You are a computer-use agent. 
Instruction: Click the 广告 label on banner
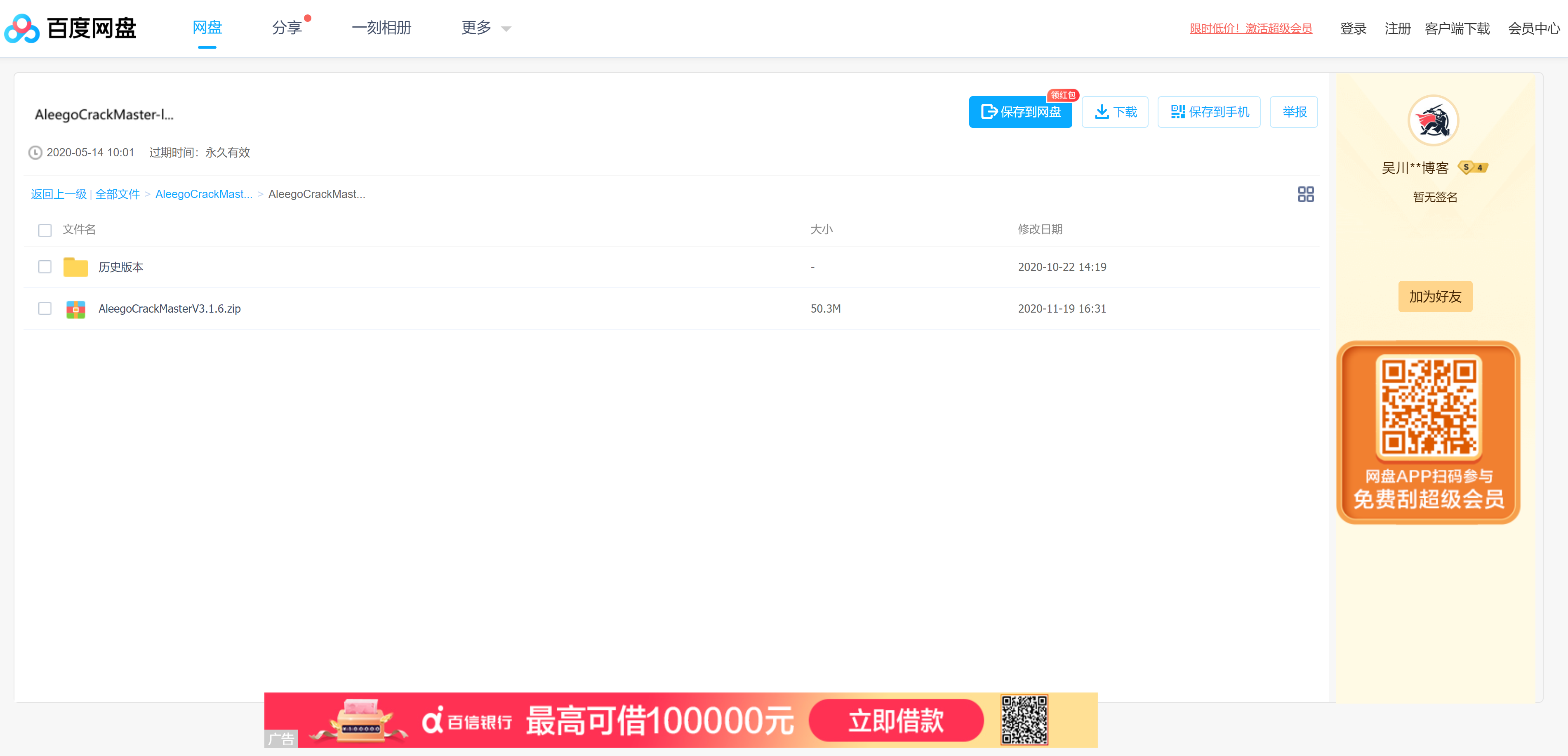[280, 739]
